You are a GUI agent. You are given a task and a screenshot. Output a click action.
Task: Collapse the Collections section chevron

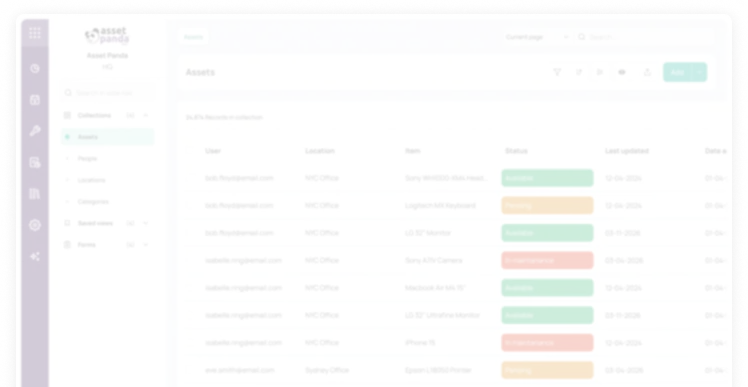point(146,115)
